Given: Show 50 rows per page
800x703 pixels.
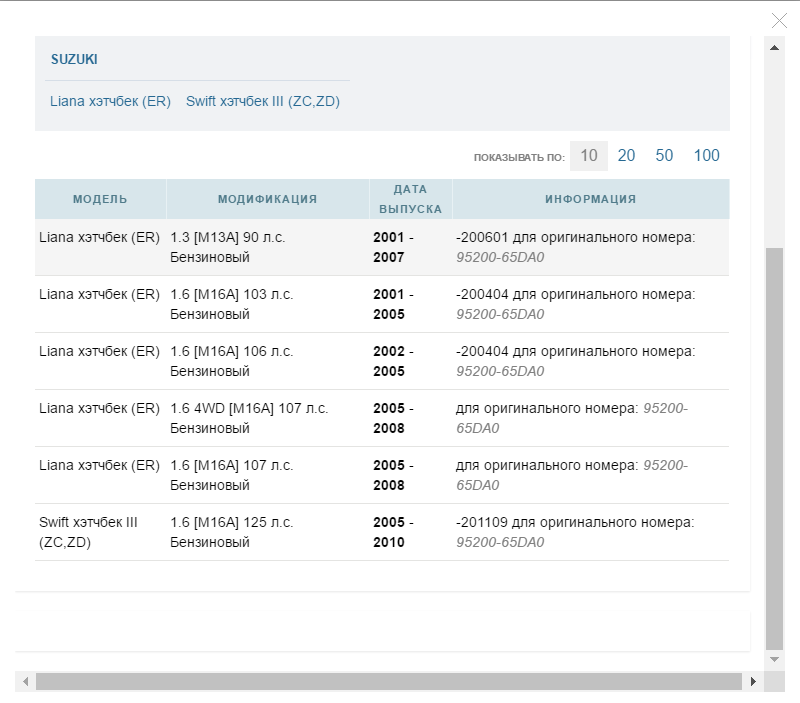Looking at the screenshot, I should [x=664, y=155].
